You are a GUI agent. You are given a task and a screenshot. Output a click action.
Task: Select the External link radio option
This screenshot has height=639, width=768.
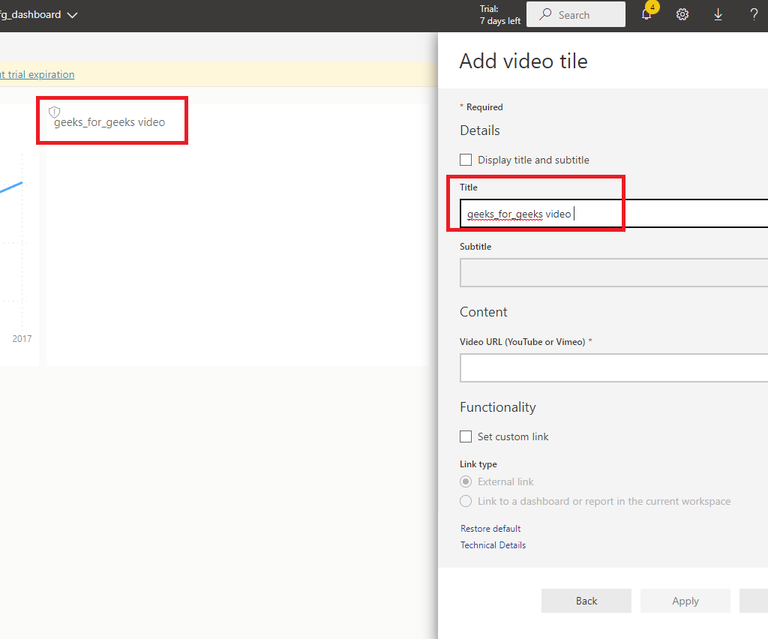click(x=466, y=482)
